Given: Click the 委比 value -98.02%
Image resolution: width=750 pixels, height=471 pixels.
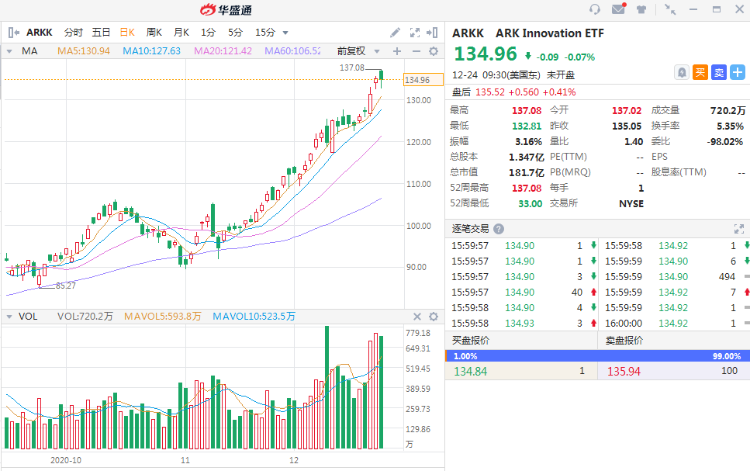Looking at the screenshot, I should 725,142.
